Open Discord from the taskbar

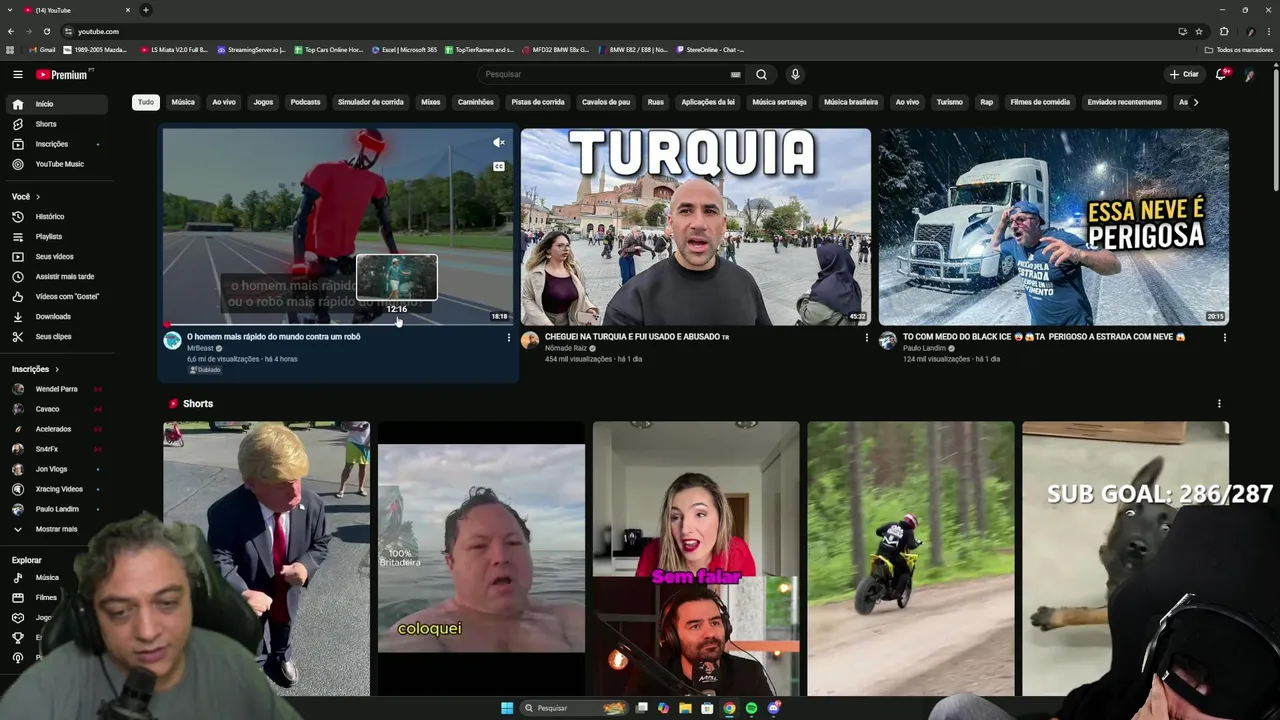pyautogui.click(x=773, y=708)
